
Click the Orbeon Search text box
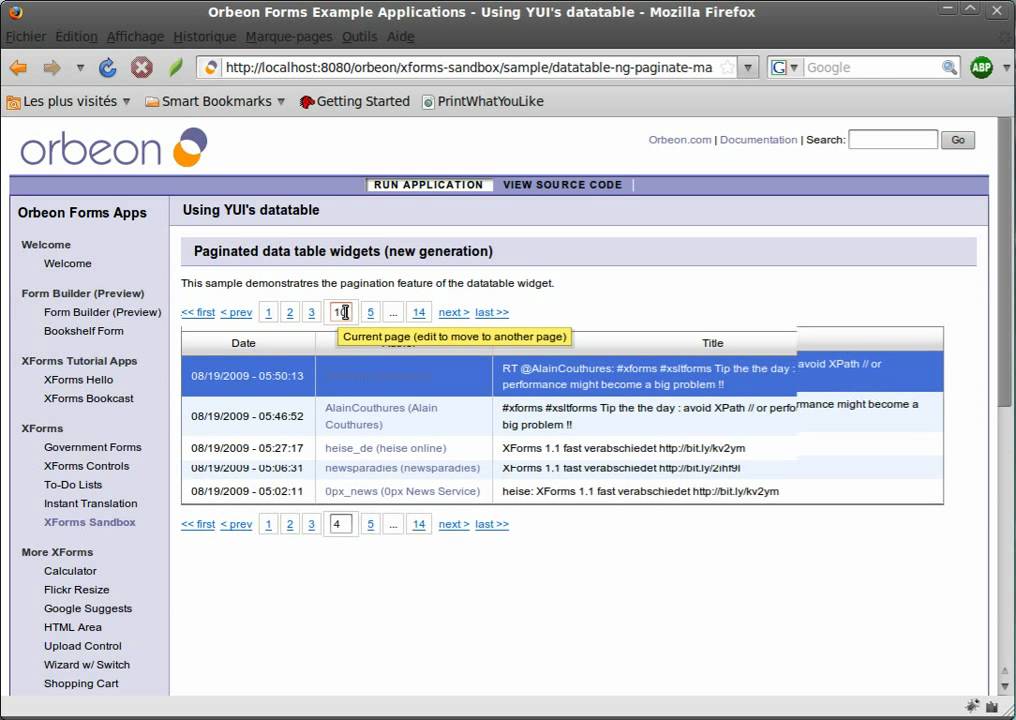pos(893,139)
